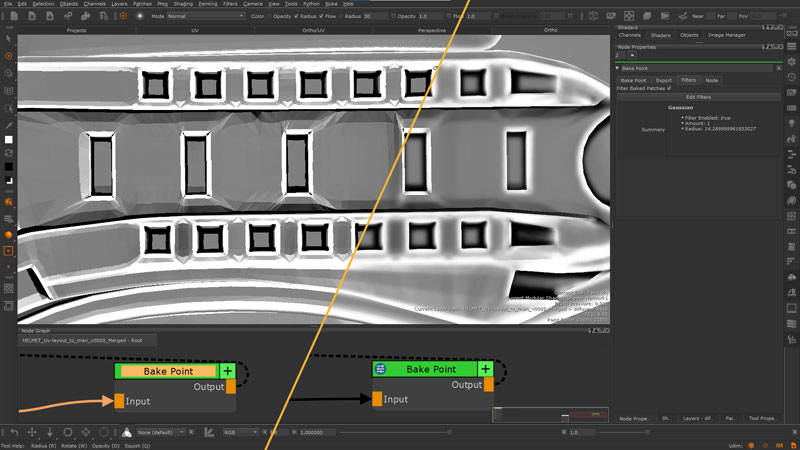The image size is (800, 450).
Task: Click the plus button on left Bake Point node
Action: click(228, 371)
